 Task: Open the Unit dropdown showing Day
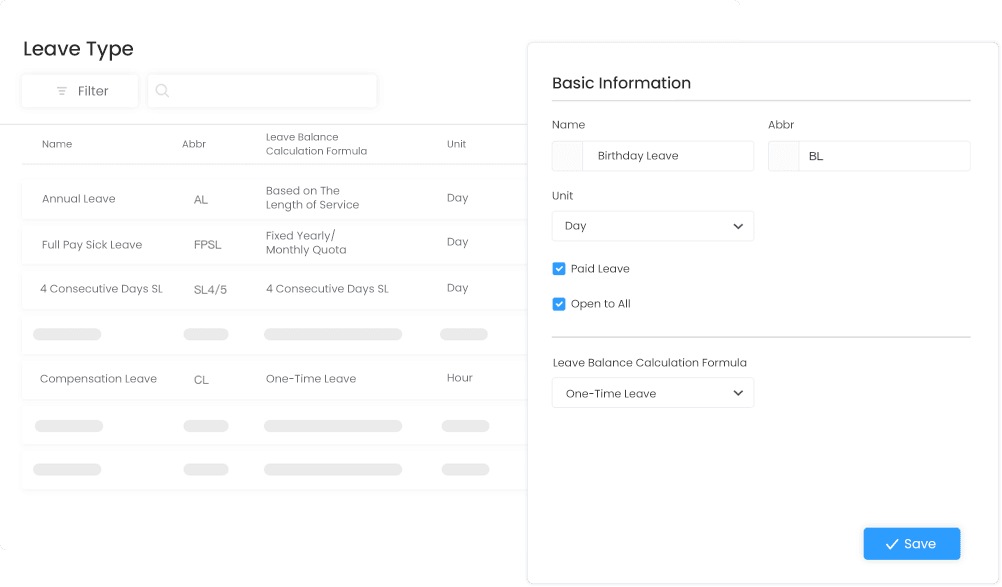coord(652,226)
